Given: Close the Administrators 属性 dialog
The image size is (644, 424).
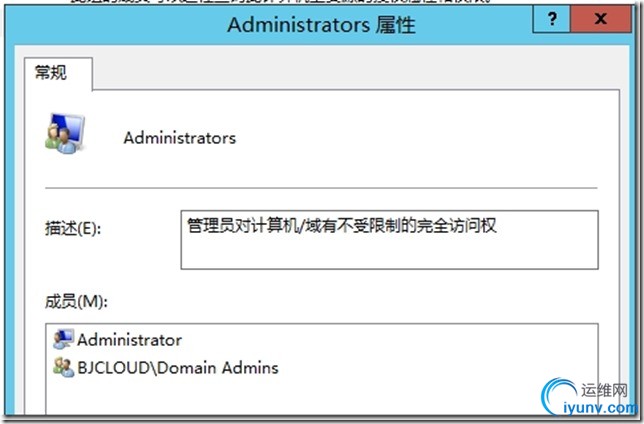Looking at the screenshot, I should coord(600,19).
